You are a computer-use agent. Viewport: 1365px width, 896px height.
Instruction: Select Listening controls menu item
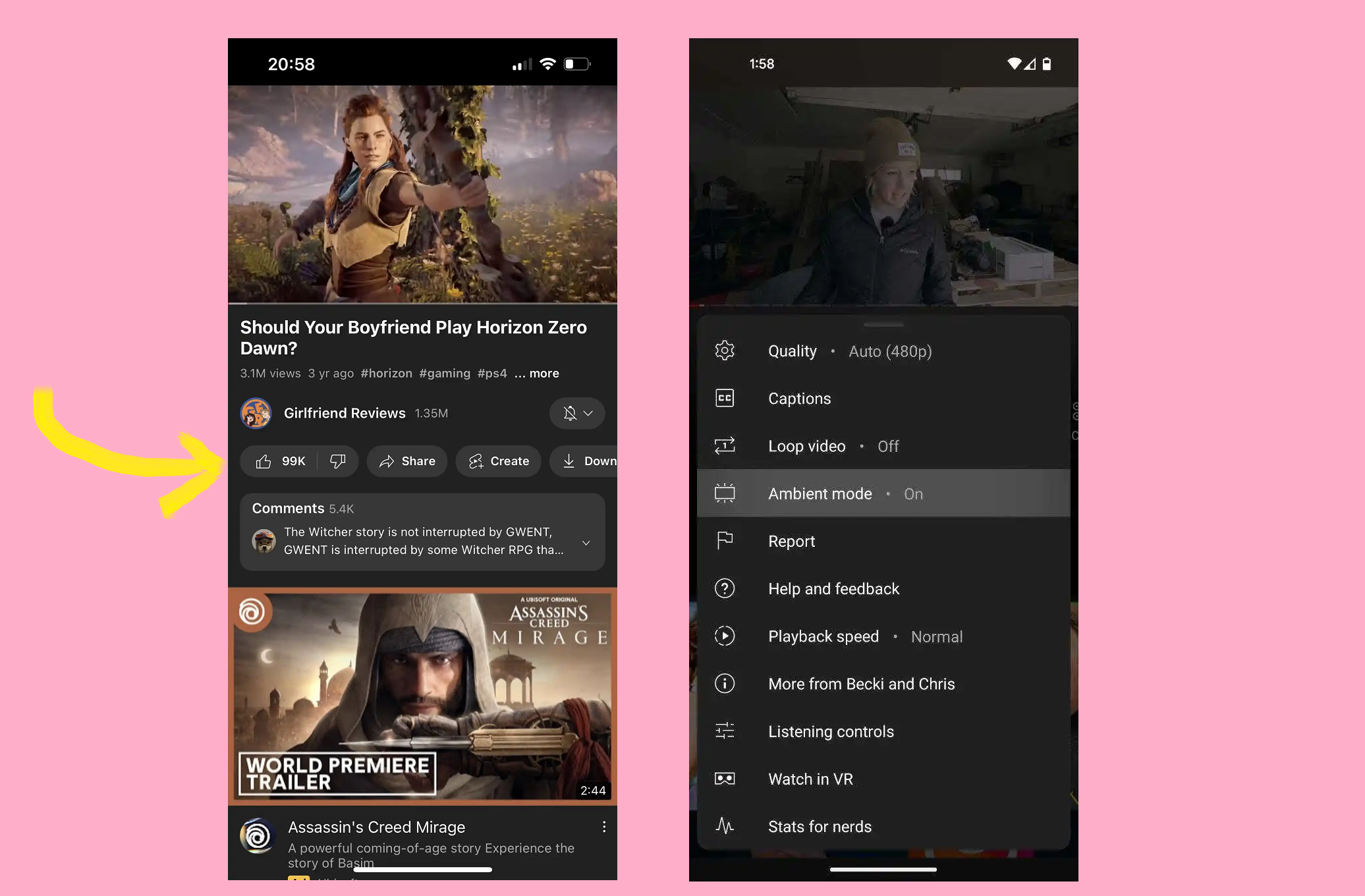tap(831, 731)
